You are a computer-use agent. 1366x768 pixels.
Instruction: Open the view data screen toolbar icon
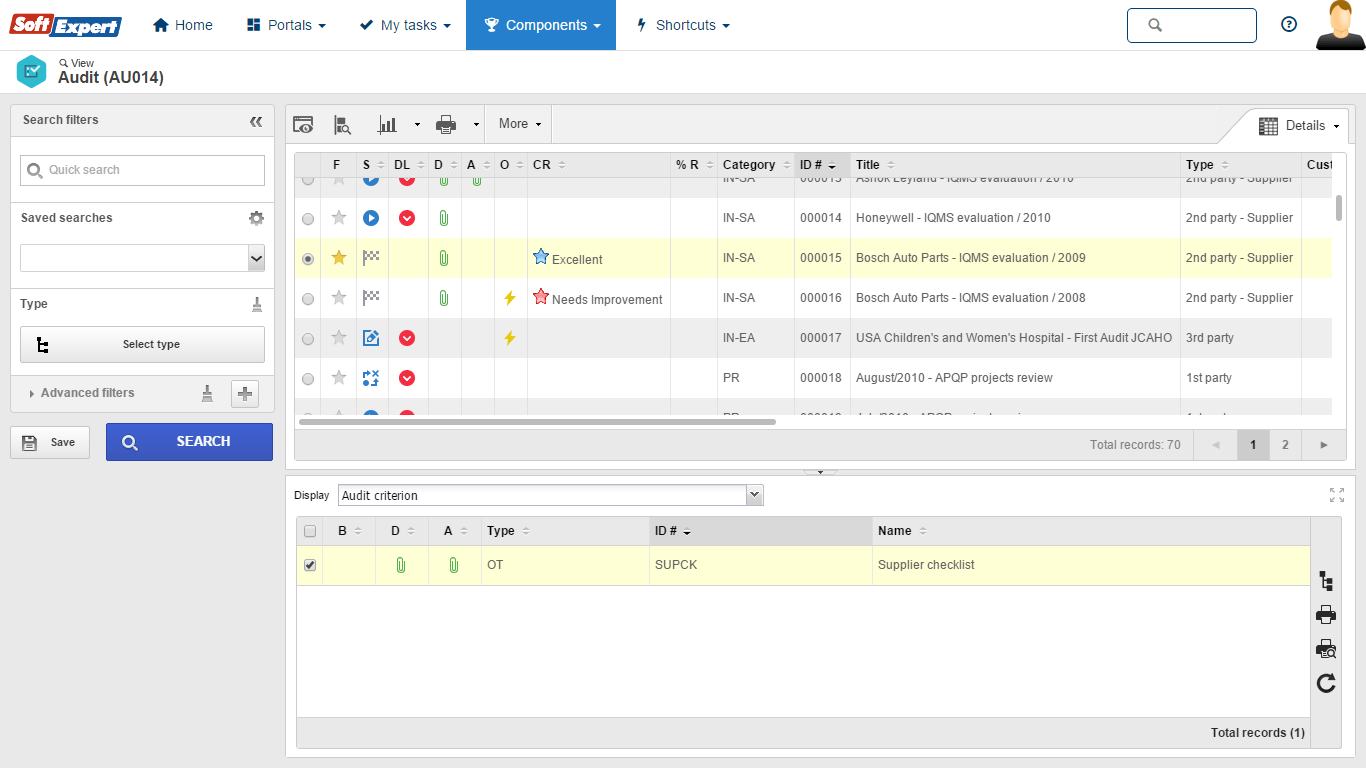click(x=303, y=124)
